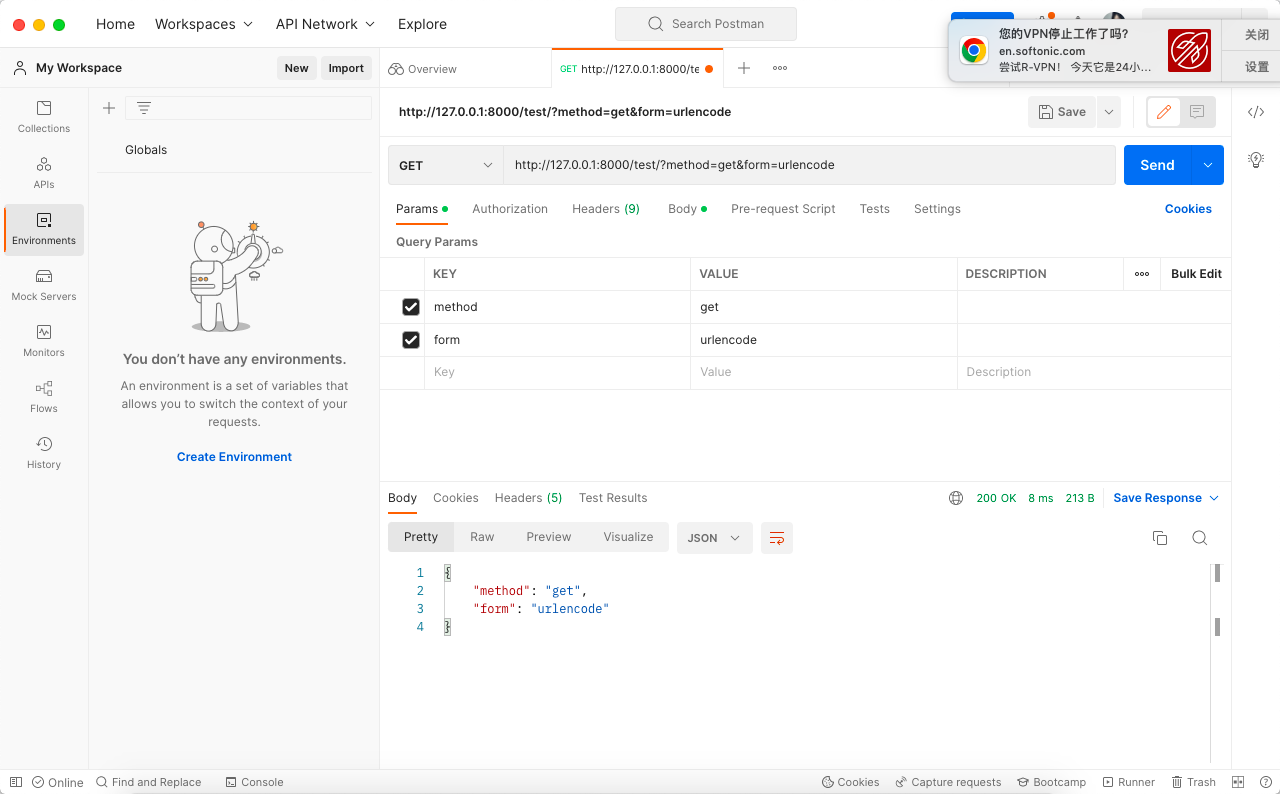Open the Collections sidebar panel
Image resolution: width=1280 pixels, height=794 pixels.
44,116
